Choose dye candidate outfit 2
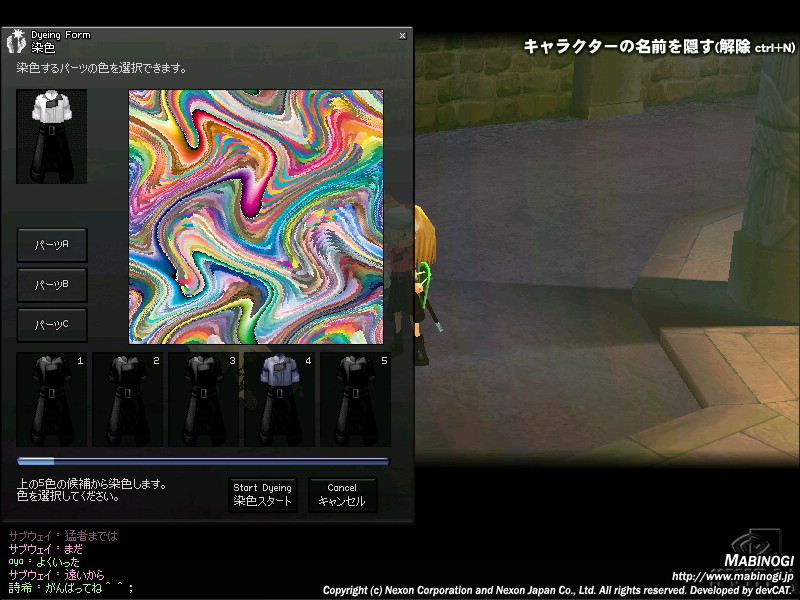 pos(127,399)
